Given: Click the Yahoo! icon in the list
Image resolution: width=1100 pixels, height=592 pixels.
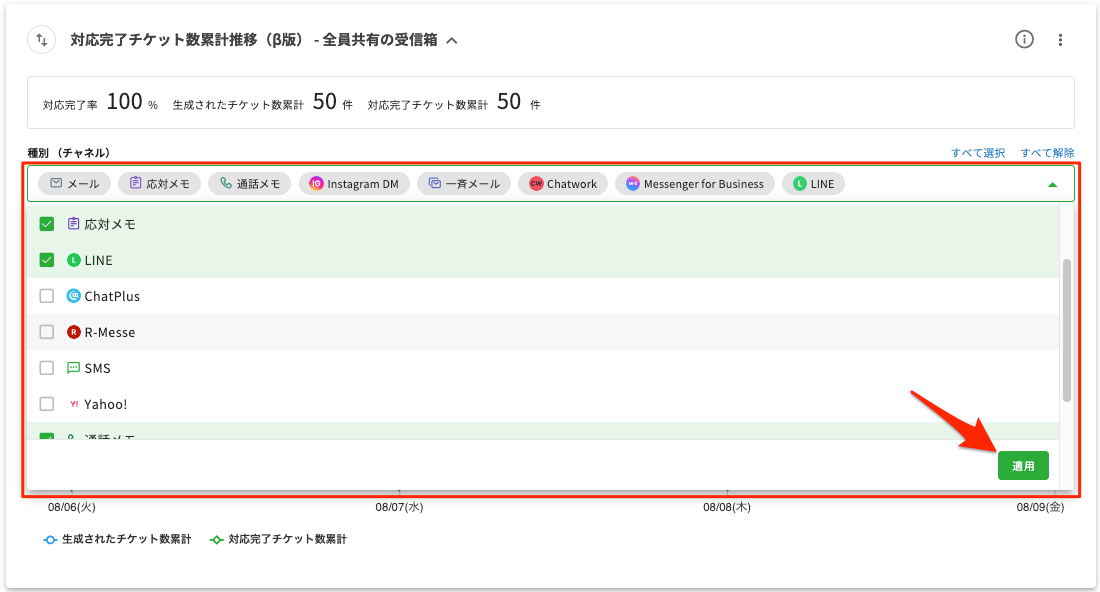Looking at the screenshot, I should coord(73,404).
